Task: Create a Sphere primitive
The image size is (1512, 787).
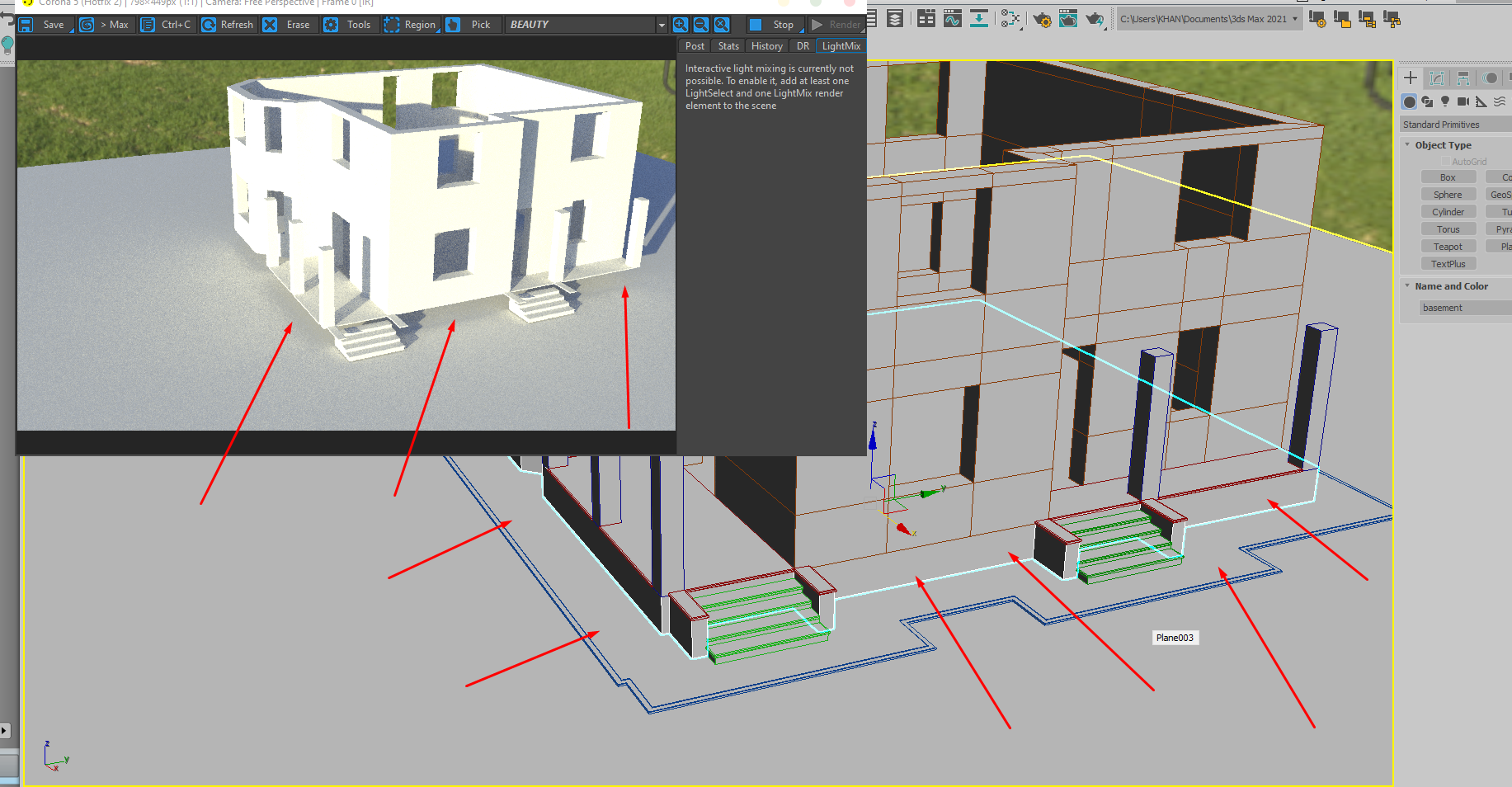Action: [1448, 195]
